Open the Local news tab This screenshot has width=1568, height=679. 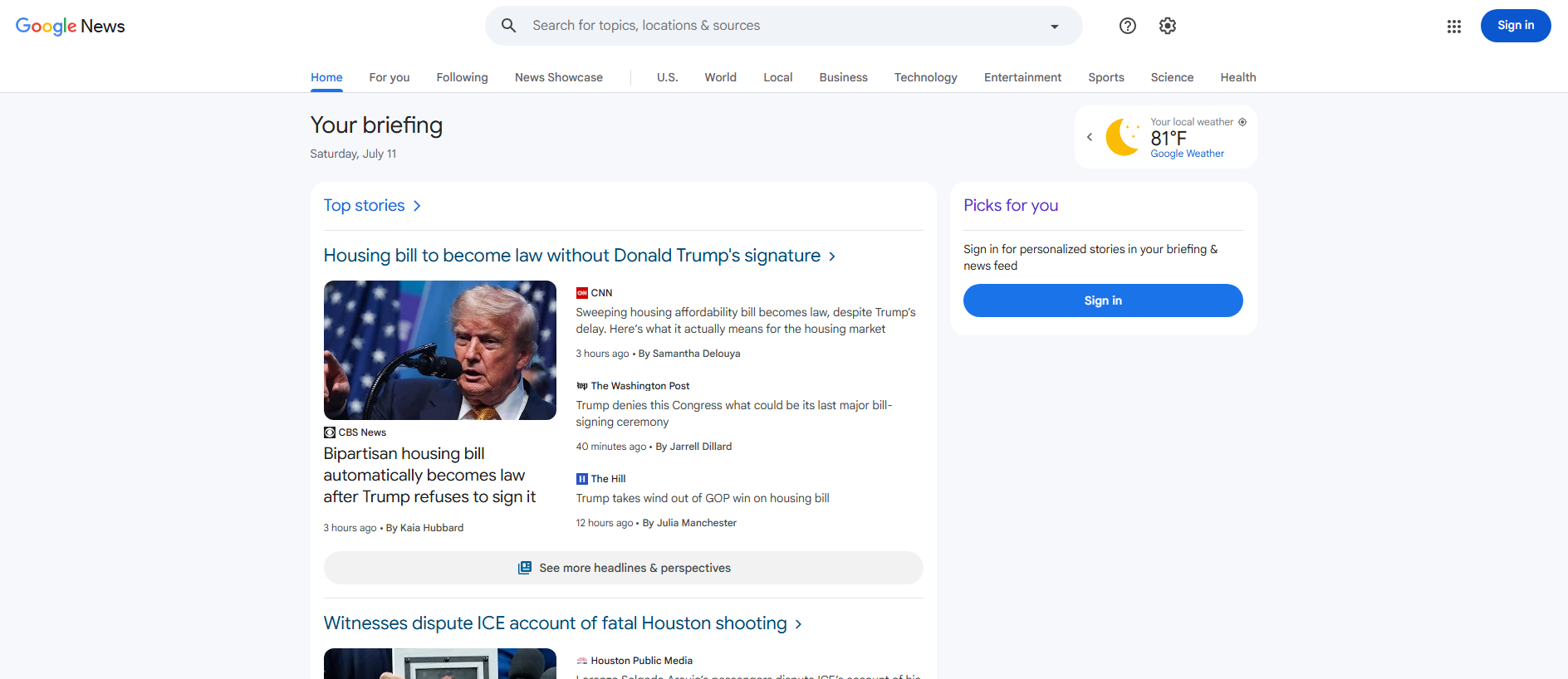click(778, 77)
